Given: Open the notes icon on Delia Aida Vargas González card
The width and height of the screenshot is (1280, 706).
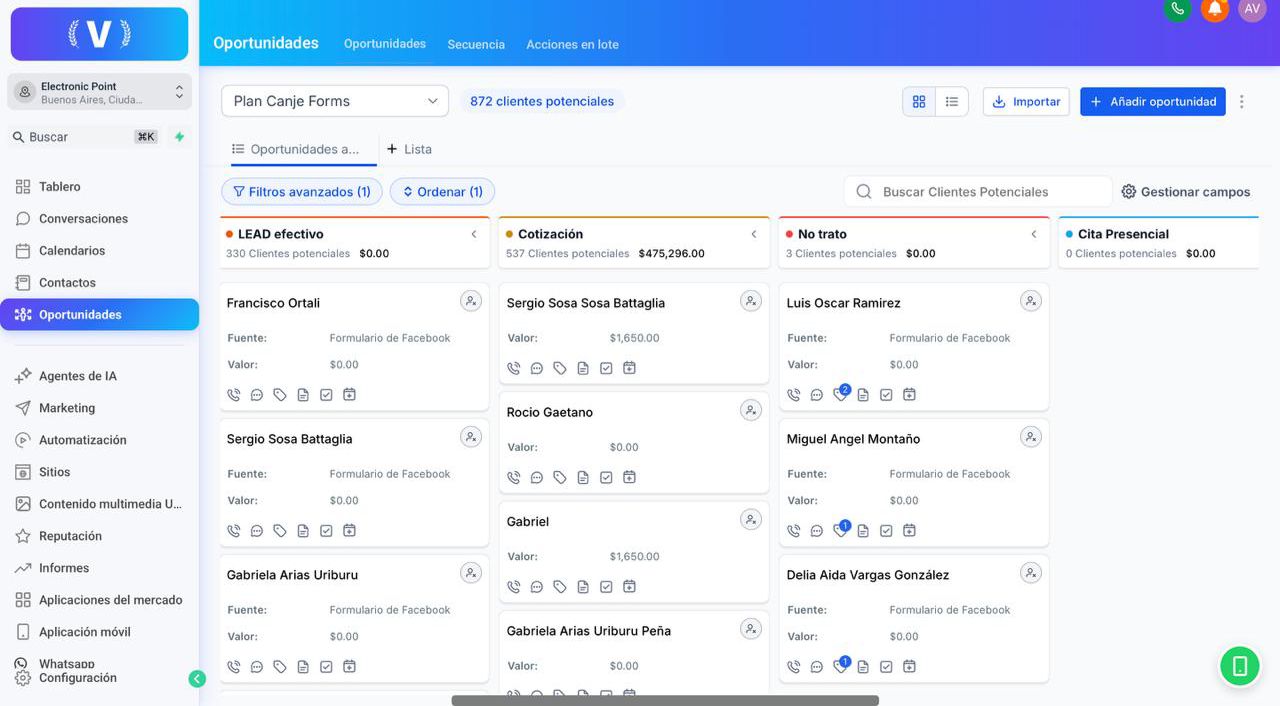Looking at the screenshot, I should (x=863, y=667).
